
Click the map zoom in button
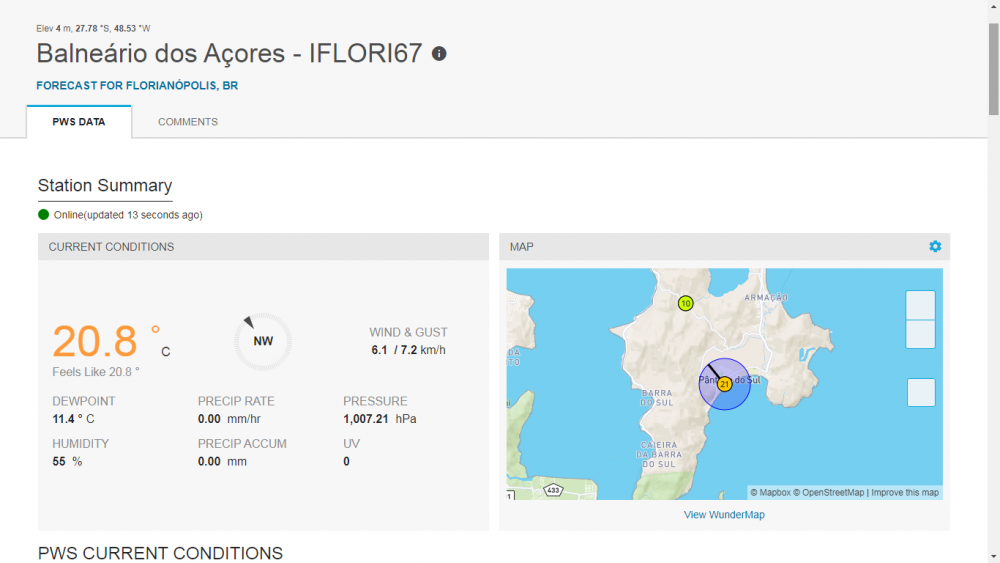pos(920,305)
